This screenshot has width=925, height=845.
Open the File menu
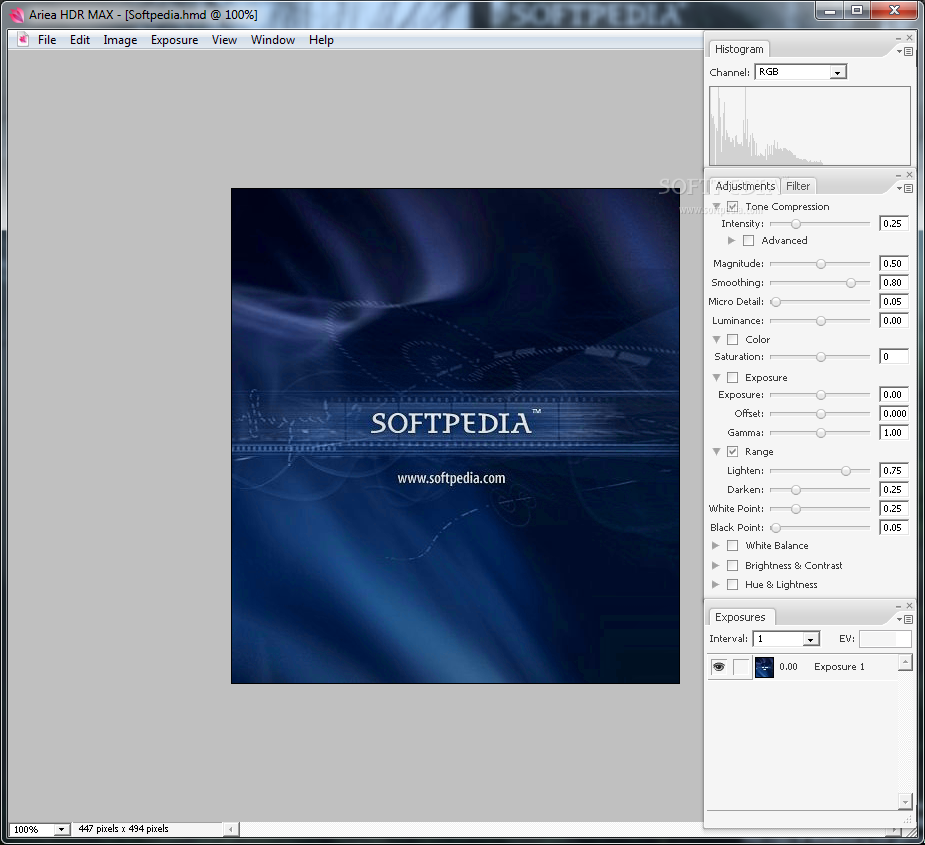click(47, 40)
